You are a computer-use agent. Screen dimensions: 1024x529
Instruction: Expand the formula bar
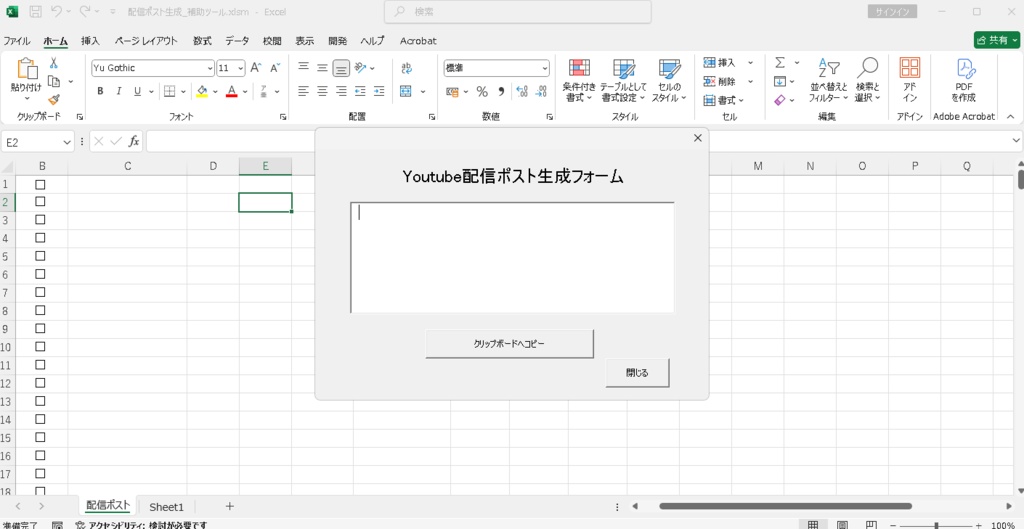click(1016, 140)
